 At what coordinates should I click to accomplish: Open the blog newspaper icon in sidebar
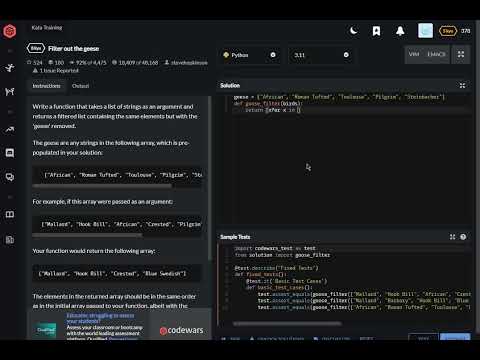tap(10, 239)
